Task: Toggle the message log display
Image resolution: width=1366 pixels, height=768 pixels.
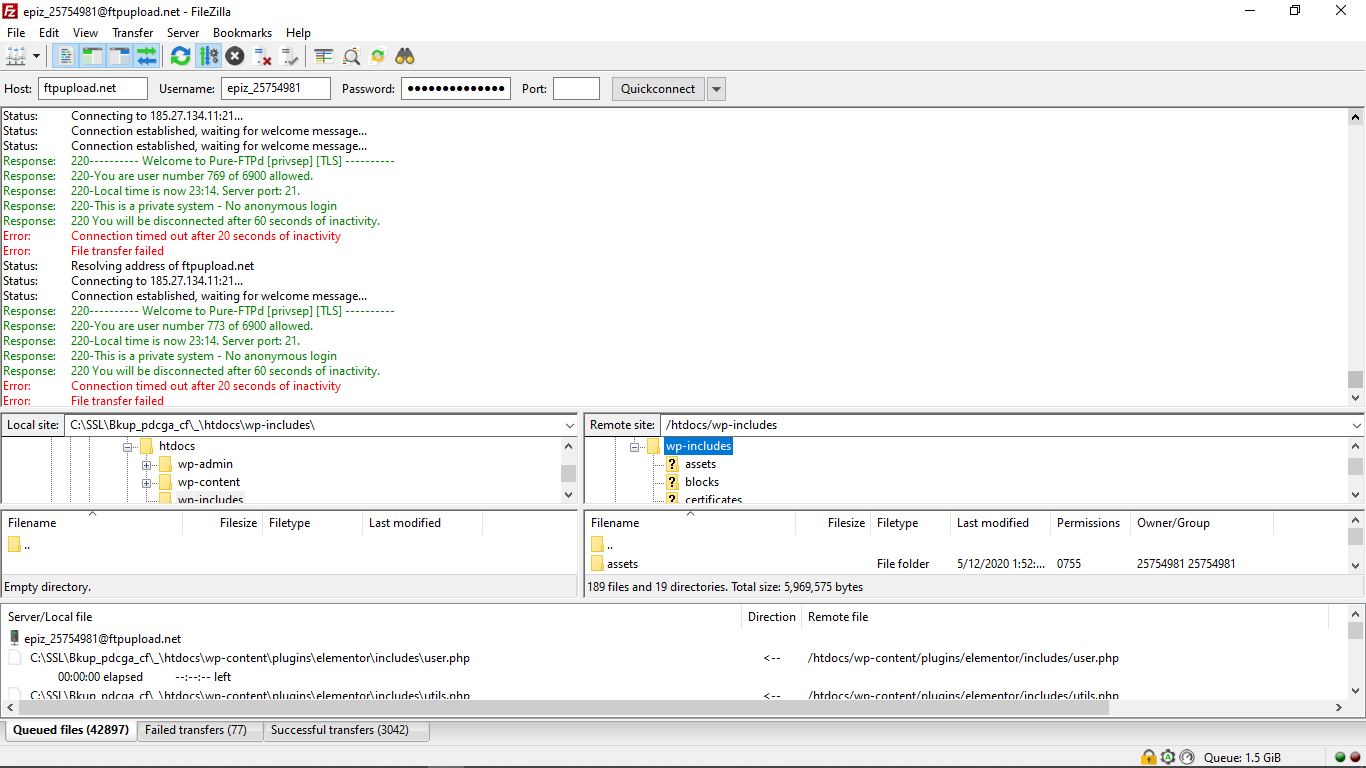Action: pos(65,56)
